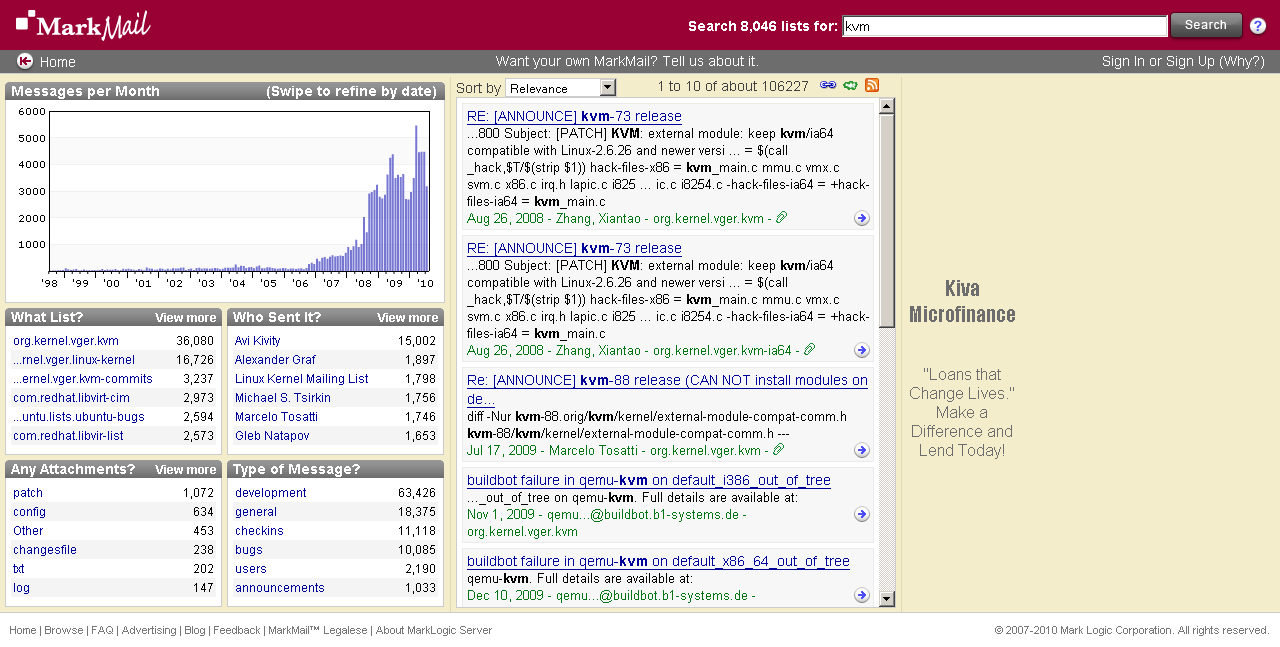Viewport: 1280px width, 647px height.
Task: Open Feedback in the footer
Action: 237,630
